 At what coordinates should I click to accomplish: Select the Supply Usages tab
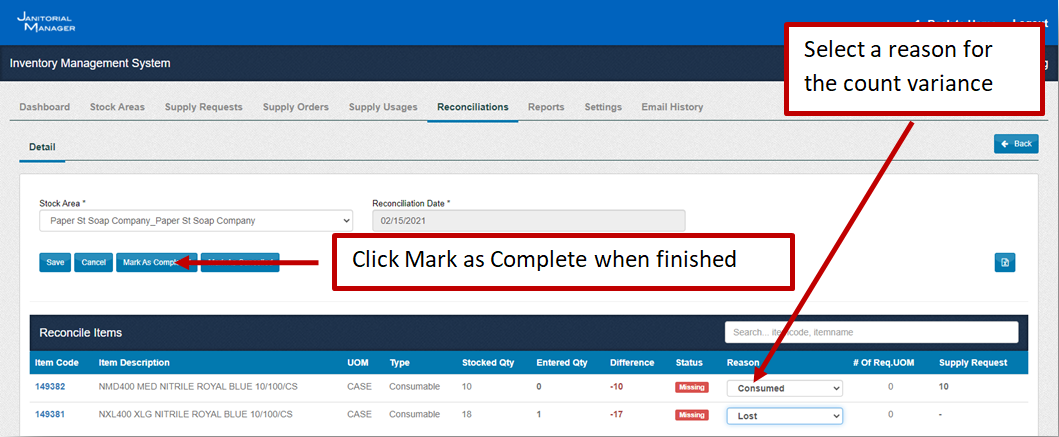coord(383,107)
